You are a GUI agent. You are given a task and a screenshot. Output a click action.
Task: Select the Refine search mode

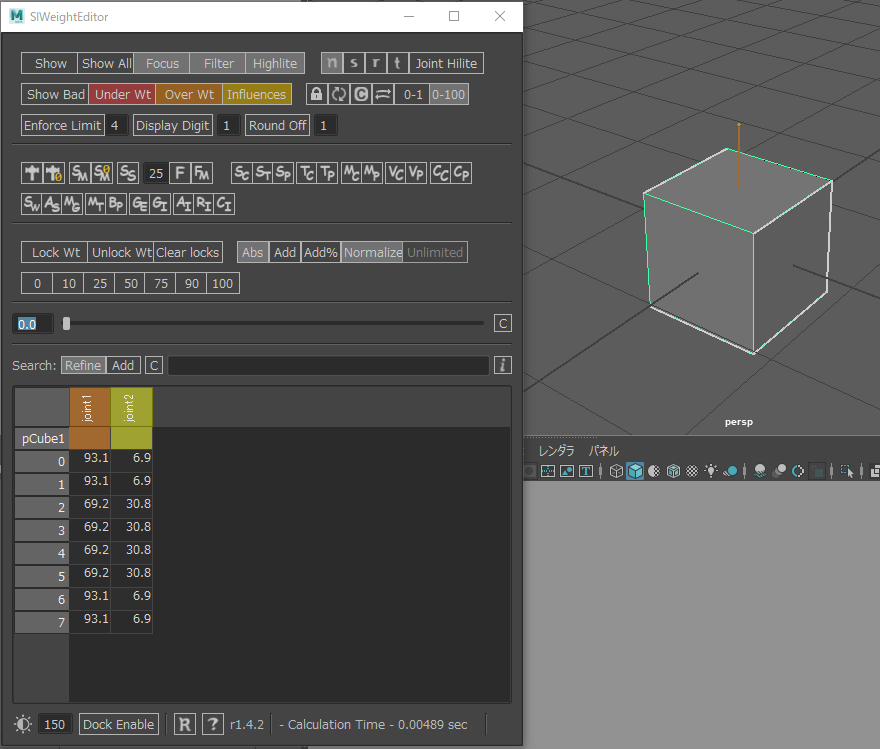click(x=83, y=365)
